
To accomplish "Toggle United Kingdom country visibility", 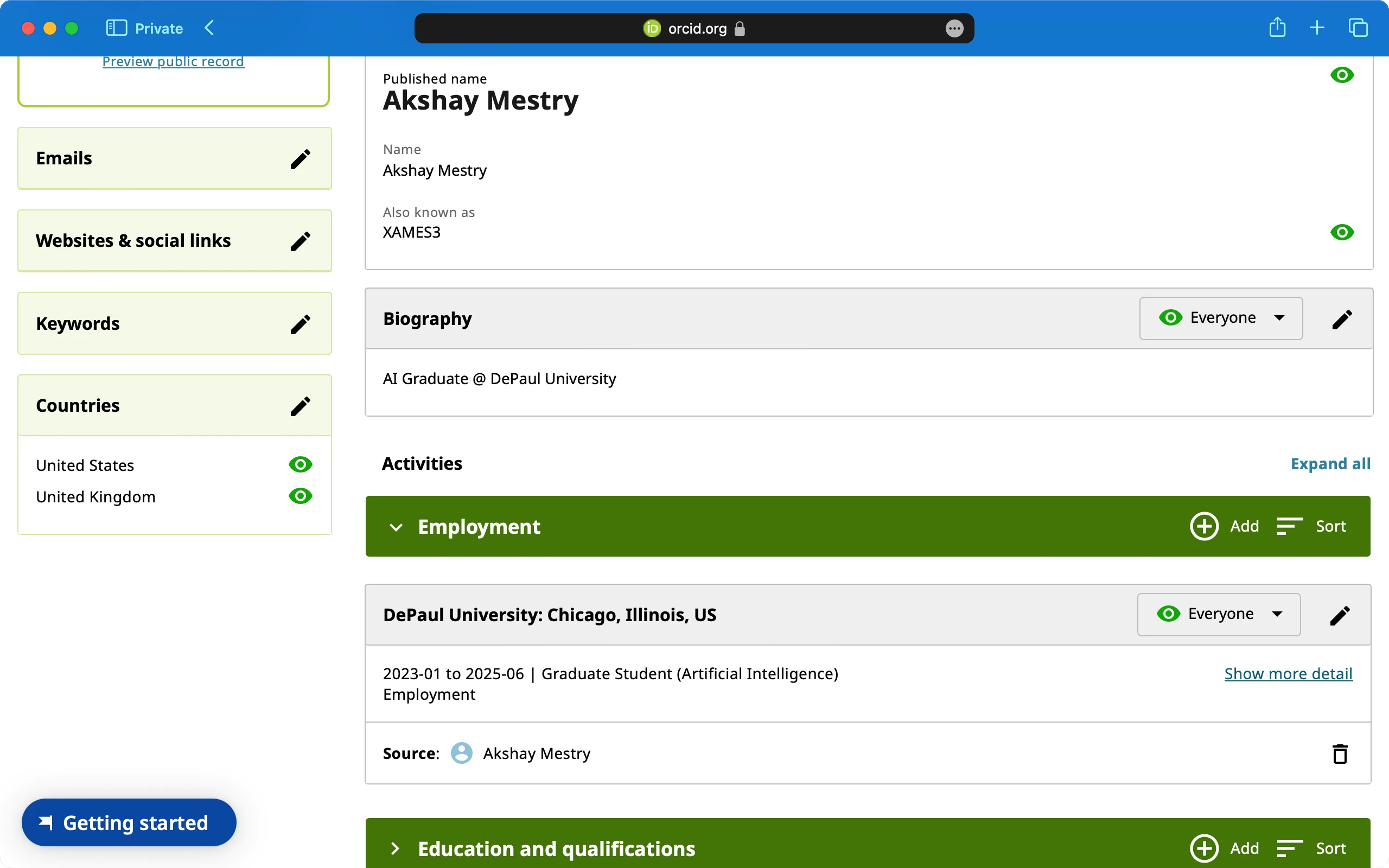I will click(x=300, y=496).
